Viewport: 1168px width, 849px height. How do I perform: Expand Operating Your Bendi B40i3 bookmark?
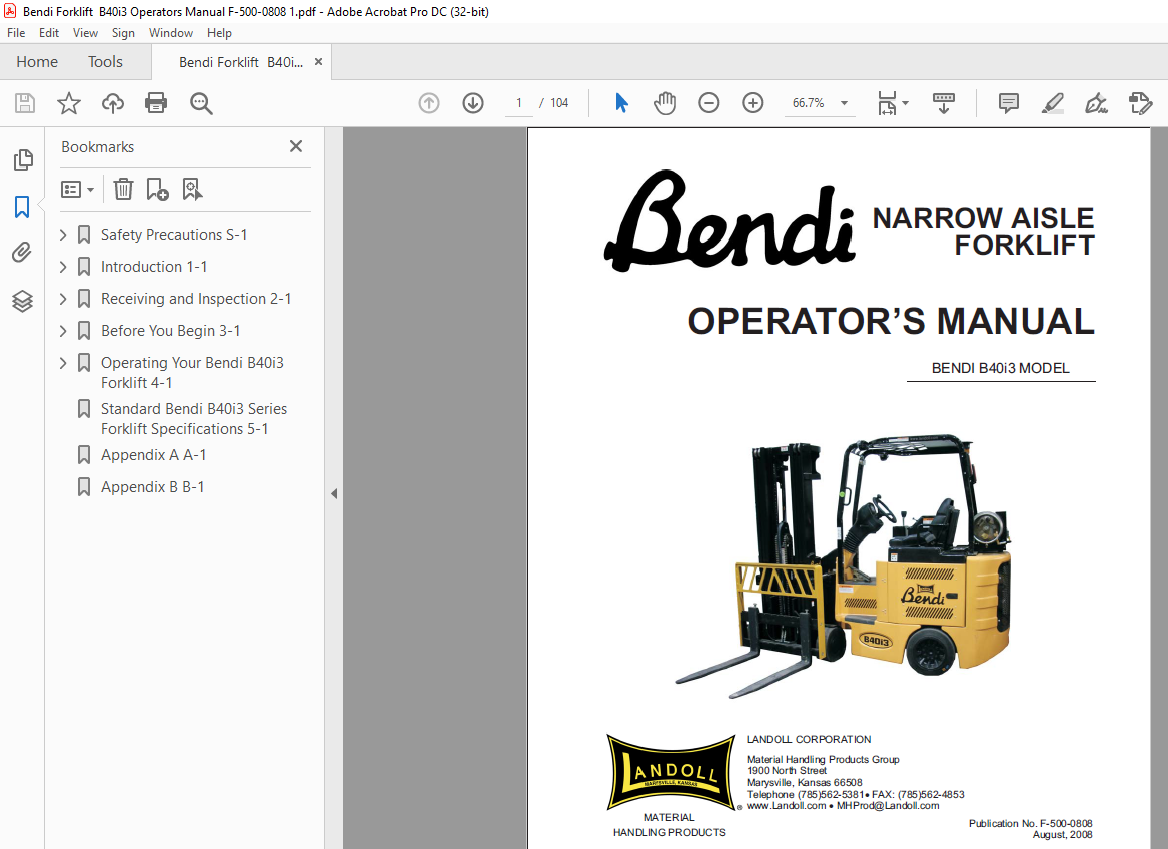click(x=63, y=363)
